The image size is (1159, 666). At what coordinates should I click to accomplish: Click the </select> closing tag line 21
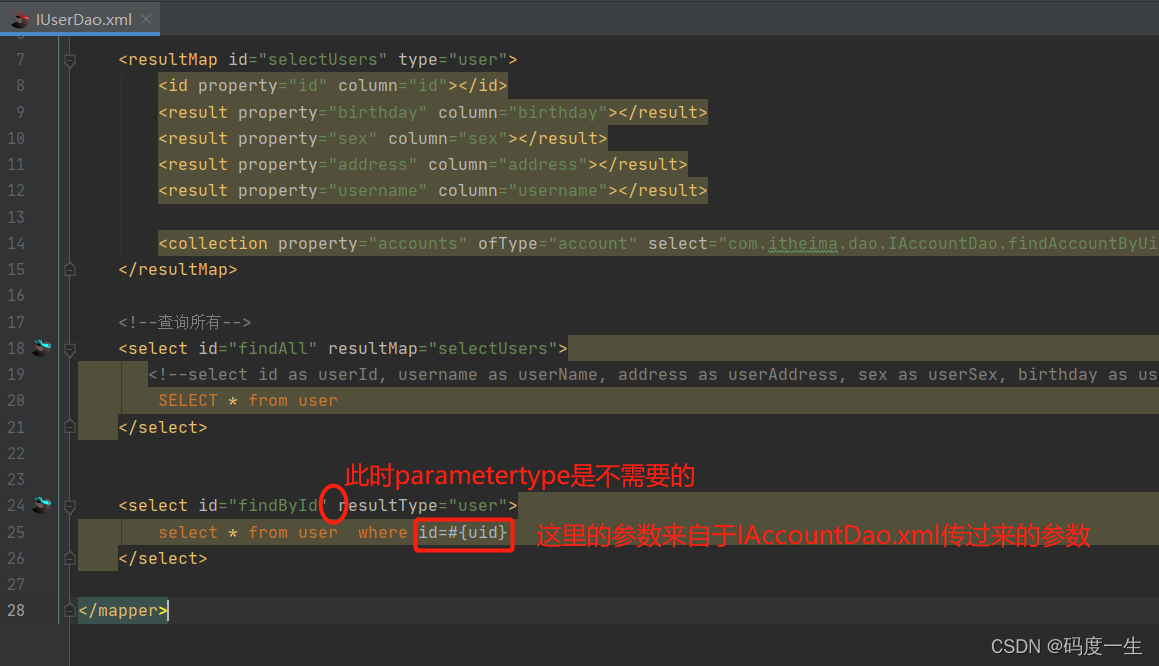163,427
